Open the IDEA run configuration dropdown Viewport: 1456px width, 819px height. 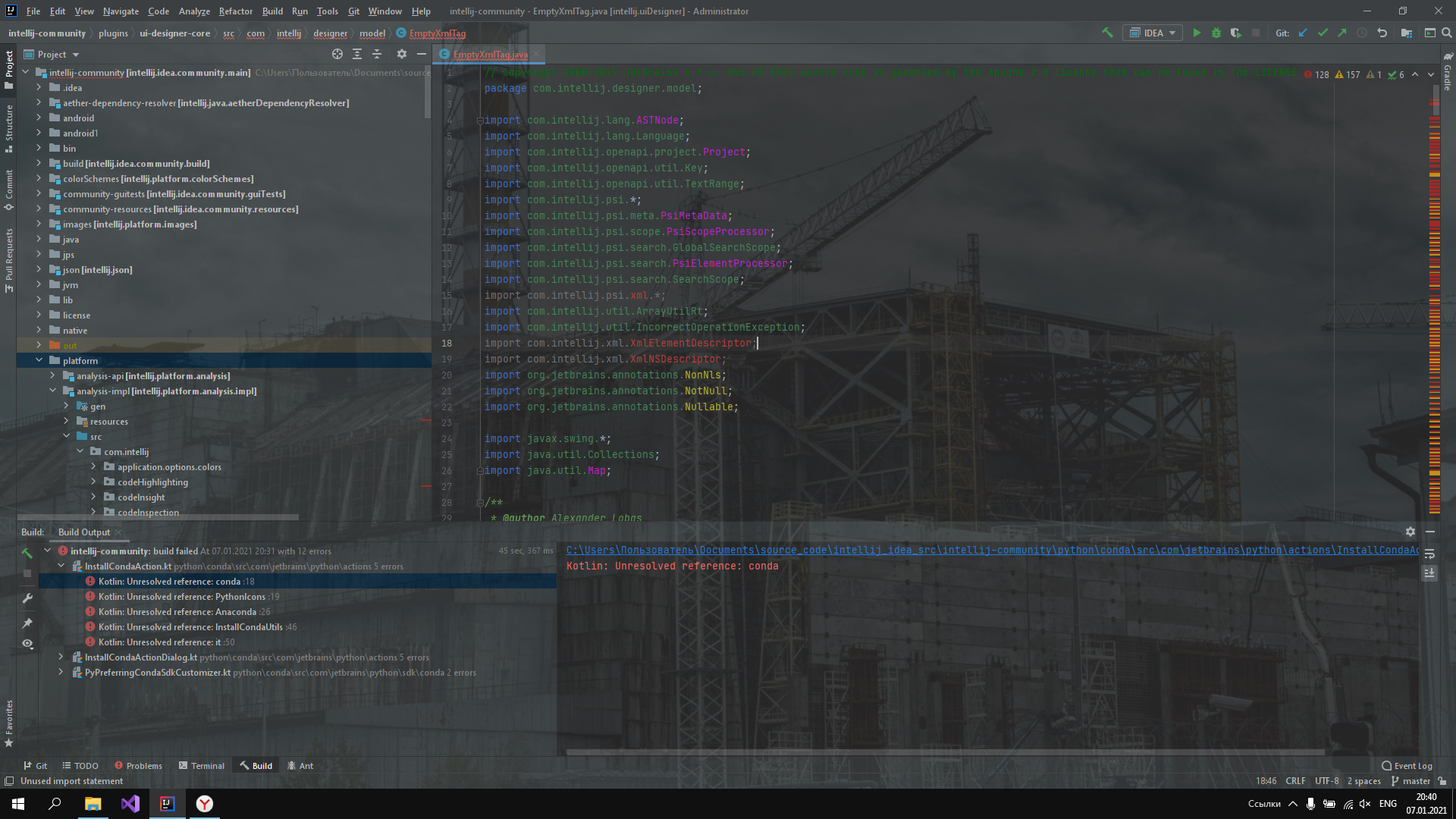pyautogui.click(x=1153, y=33)
